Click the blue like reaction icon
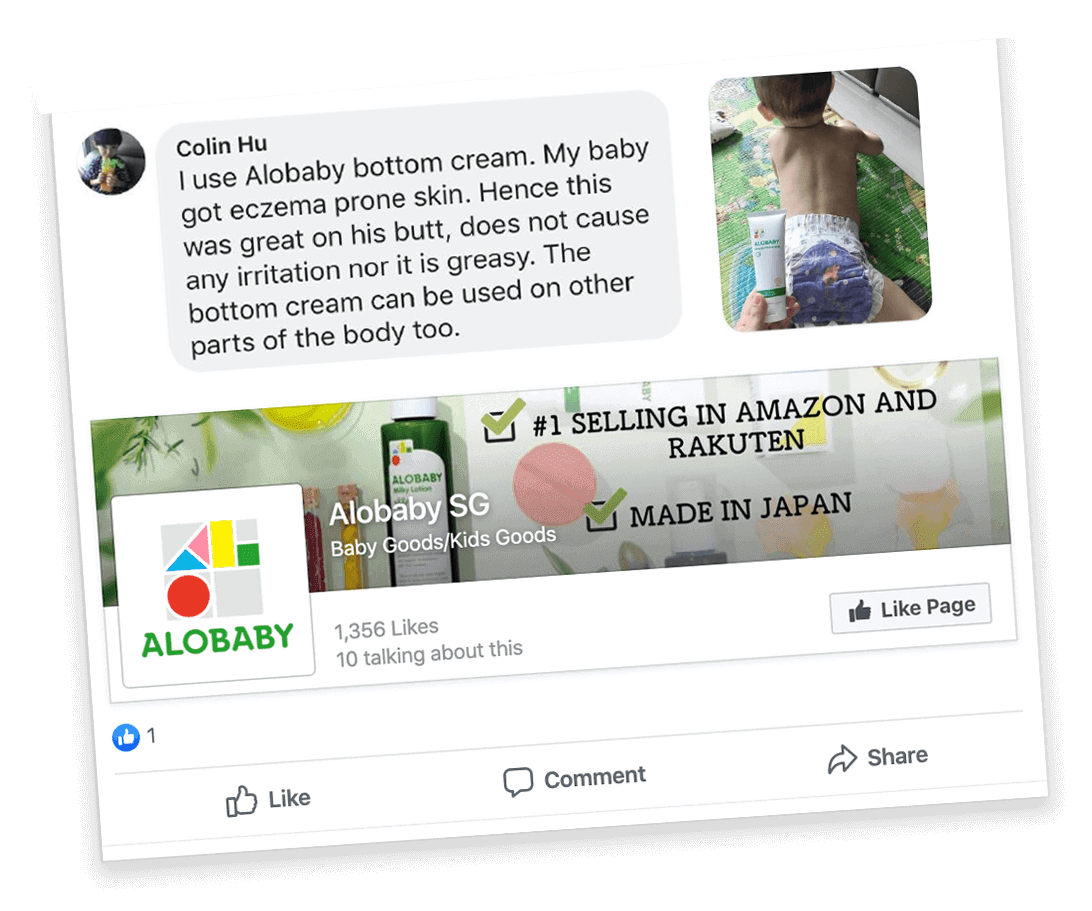Screen dimensions: 1092x911 point(126,737)
